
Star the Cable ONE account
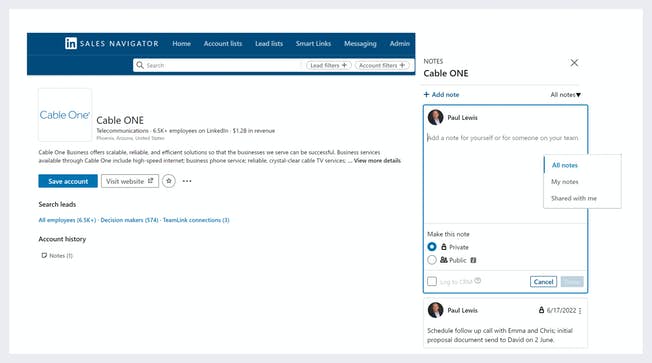tap(168, 181)
